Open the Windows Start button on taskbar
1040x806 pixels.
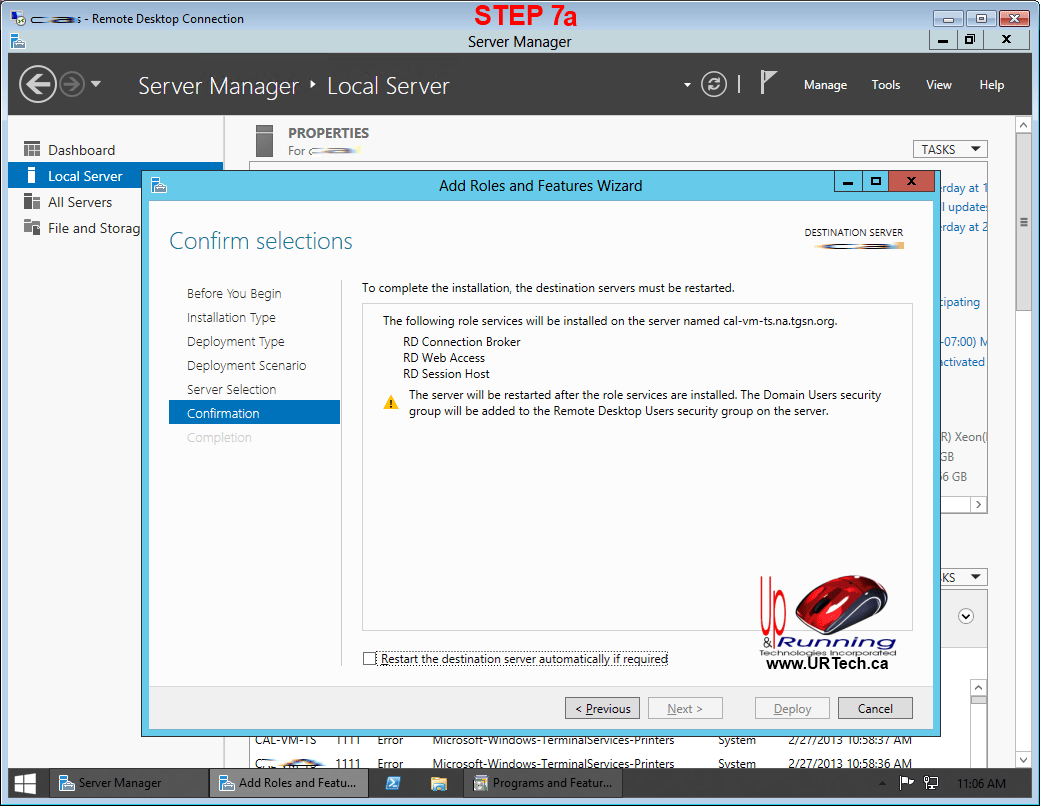(x=25, y=783)
